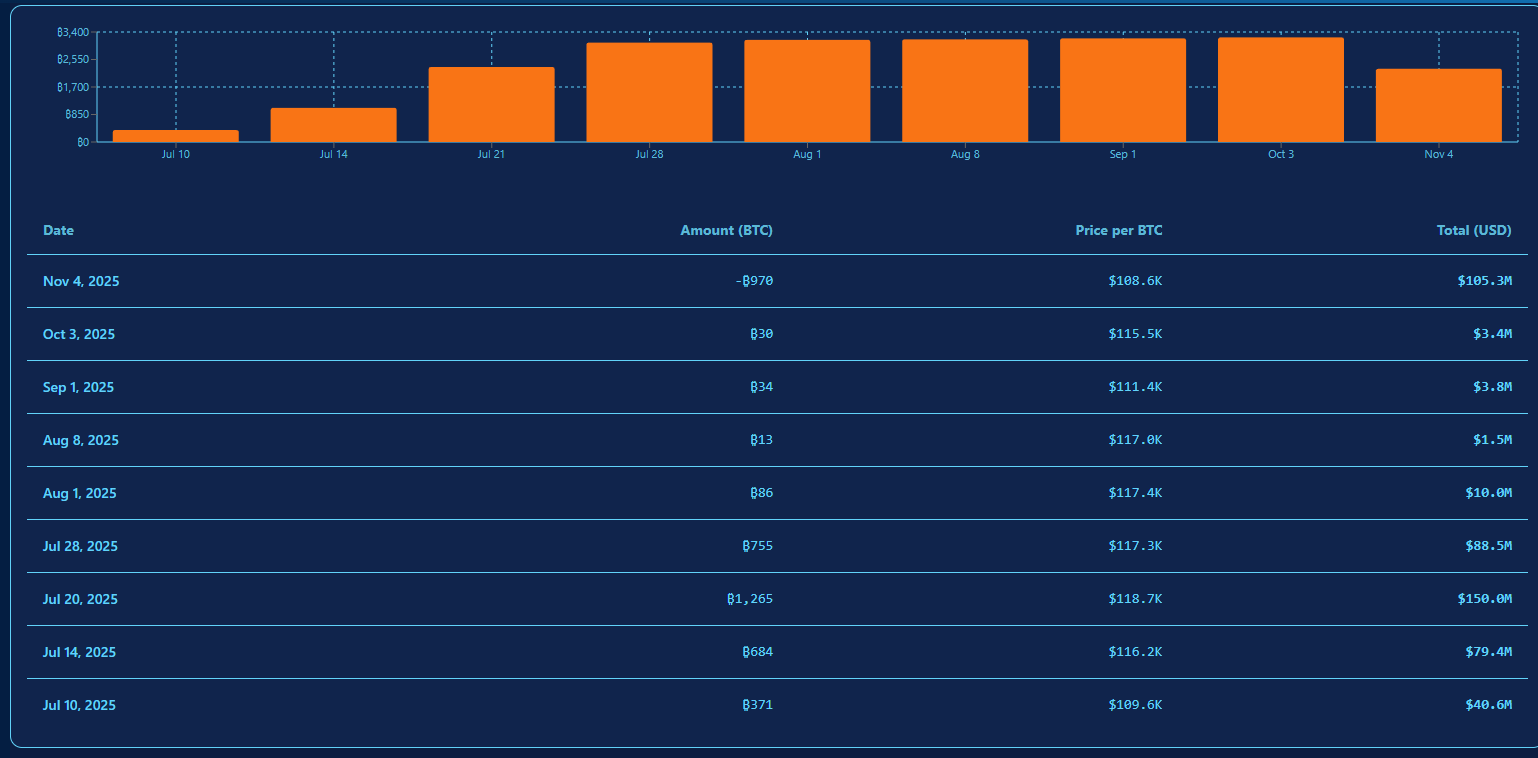This screenshot has height=758, width=1538.
Task: Select the Total (USD) column header
Action: tap(1473, 231)
